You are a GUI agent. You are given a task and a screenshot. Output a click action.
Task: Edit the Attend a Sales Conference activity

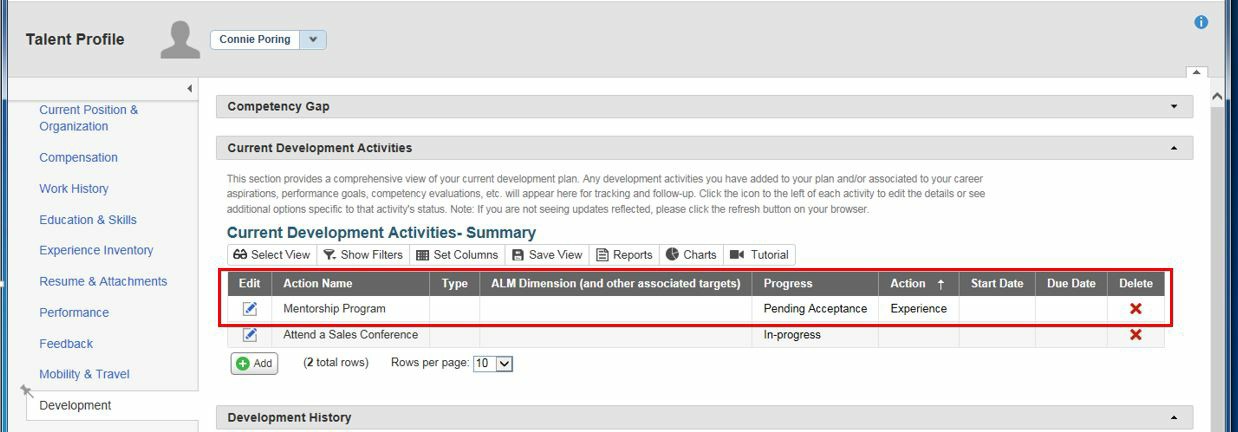click(250, 335)
